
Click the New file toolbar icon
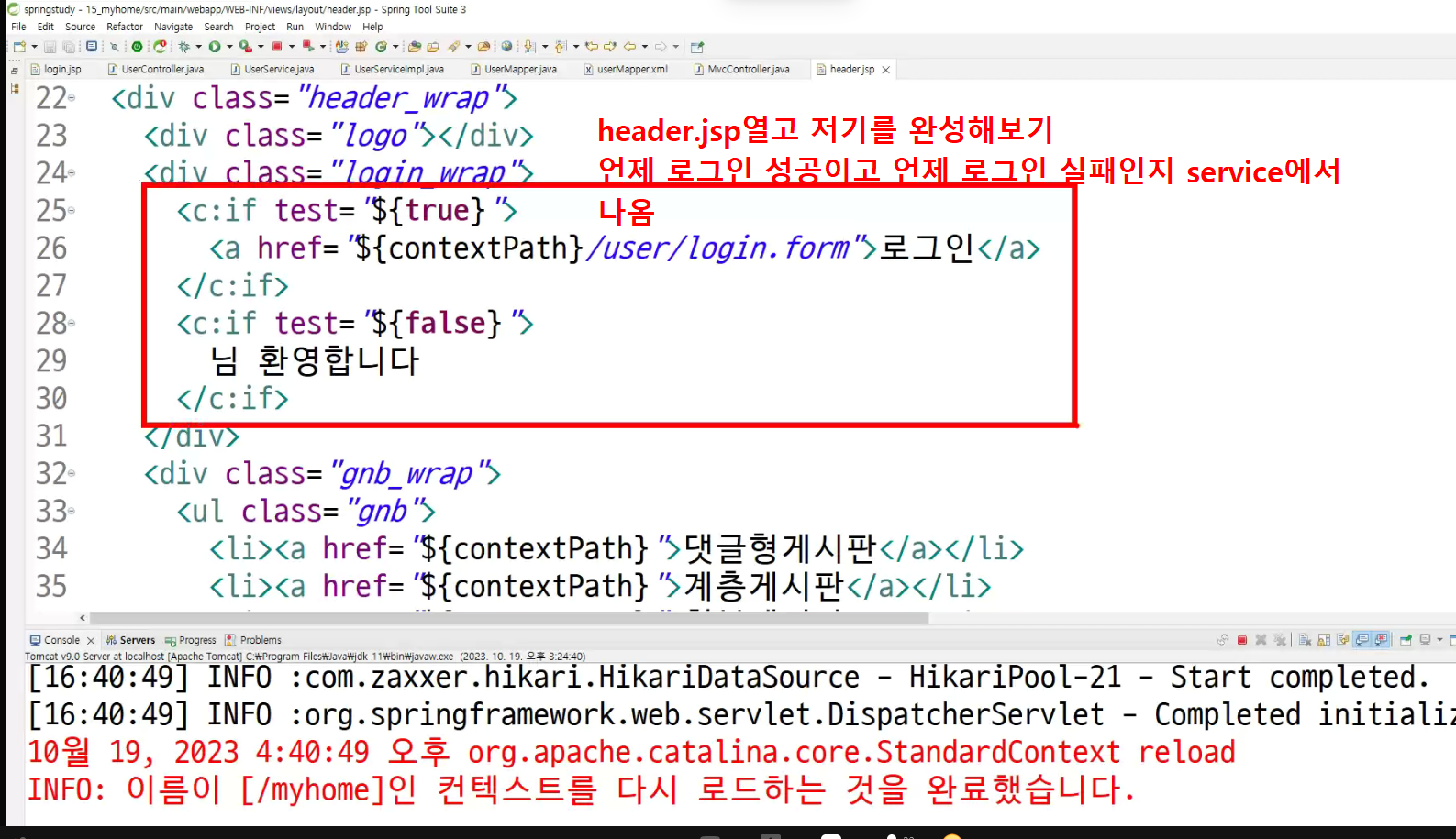(19, 47)
